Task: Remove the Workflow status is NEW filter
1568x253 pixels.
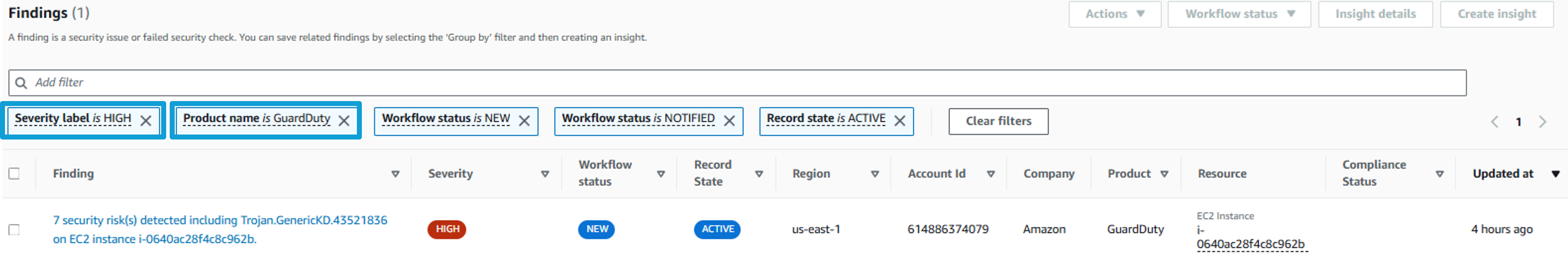Action: click(x=524, y=120)
